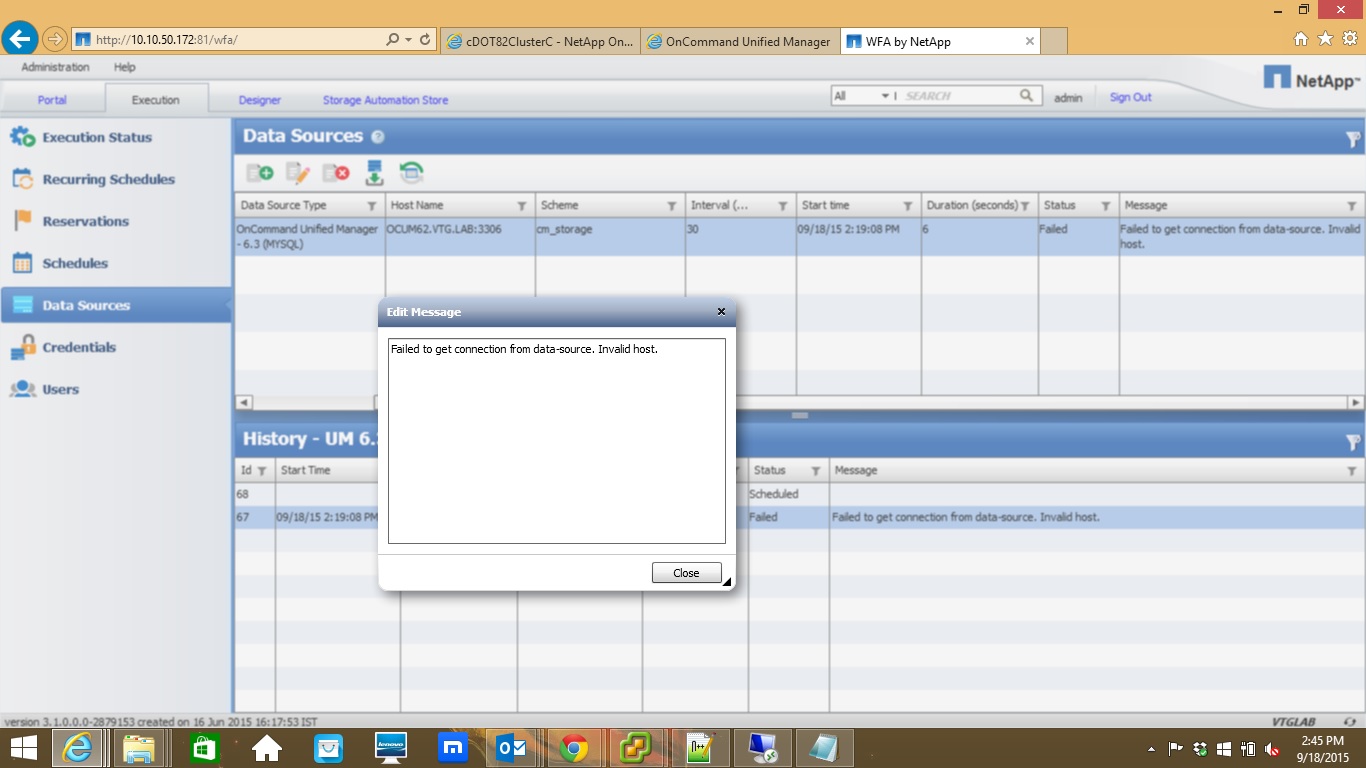Click the cm_storage scheme cell
Screen dimensions: 1366x768
610,236
